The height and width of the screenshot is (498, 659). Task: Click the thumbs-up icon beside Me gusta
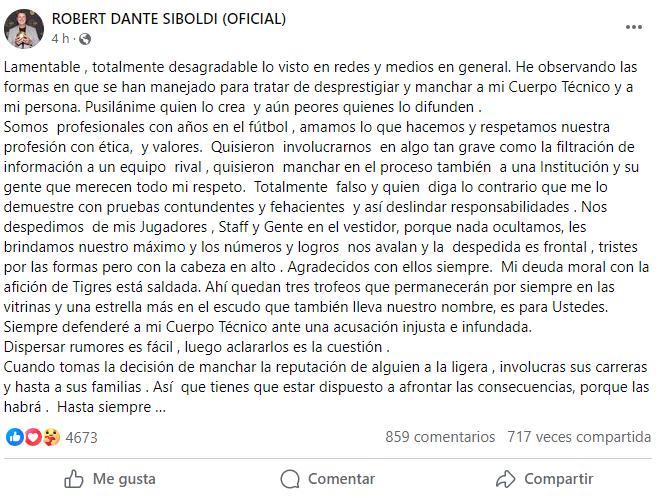pos(73,479)
